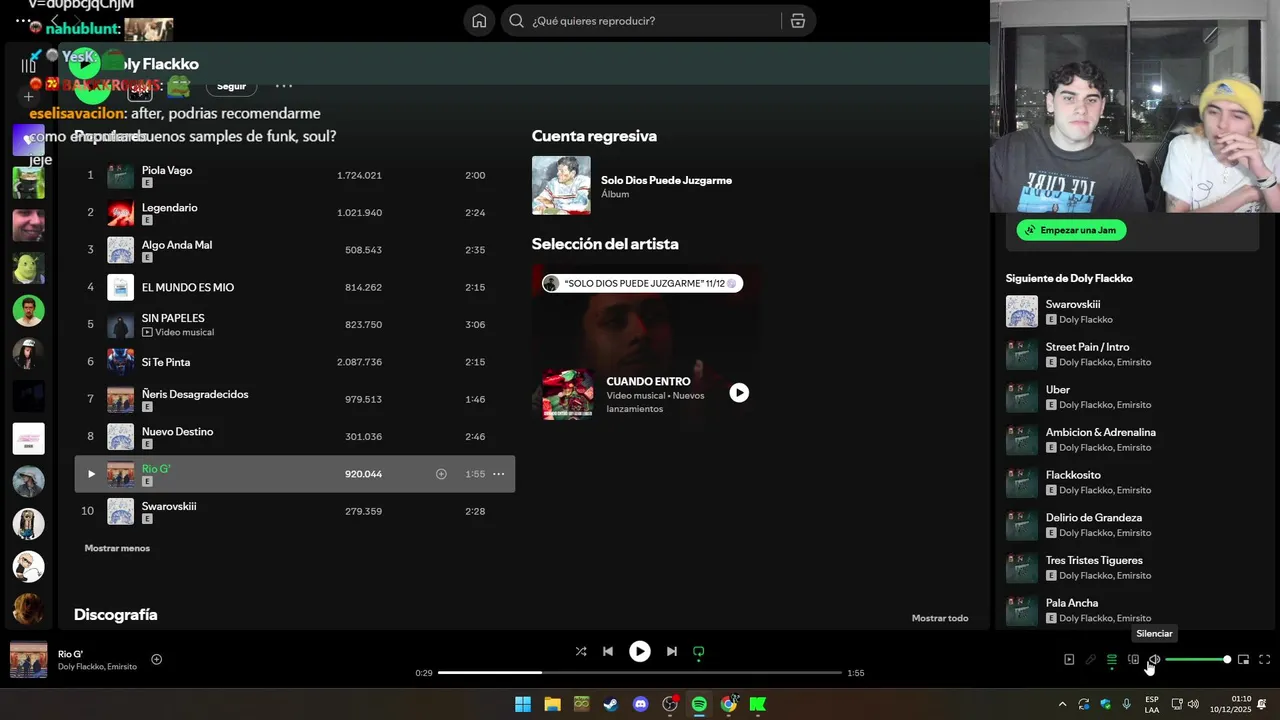The image size is (1280, 720).
Task: Add now playing Rio G' to liked songs
Action: coord(156,659)
